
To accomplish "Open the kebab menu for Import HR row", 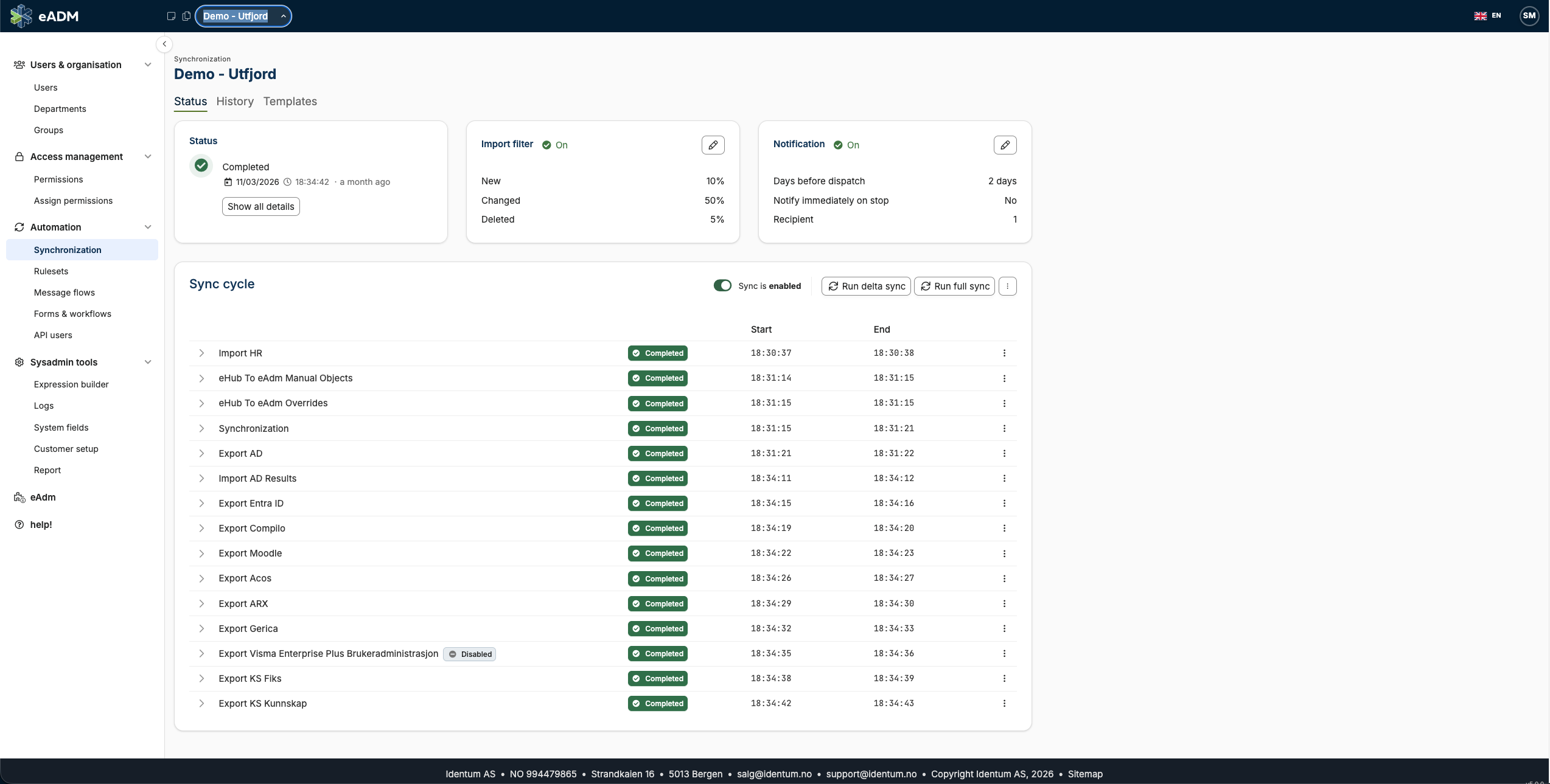I will click(1004, 353).
